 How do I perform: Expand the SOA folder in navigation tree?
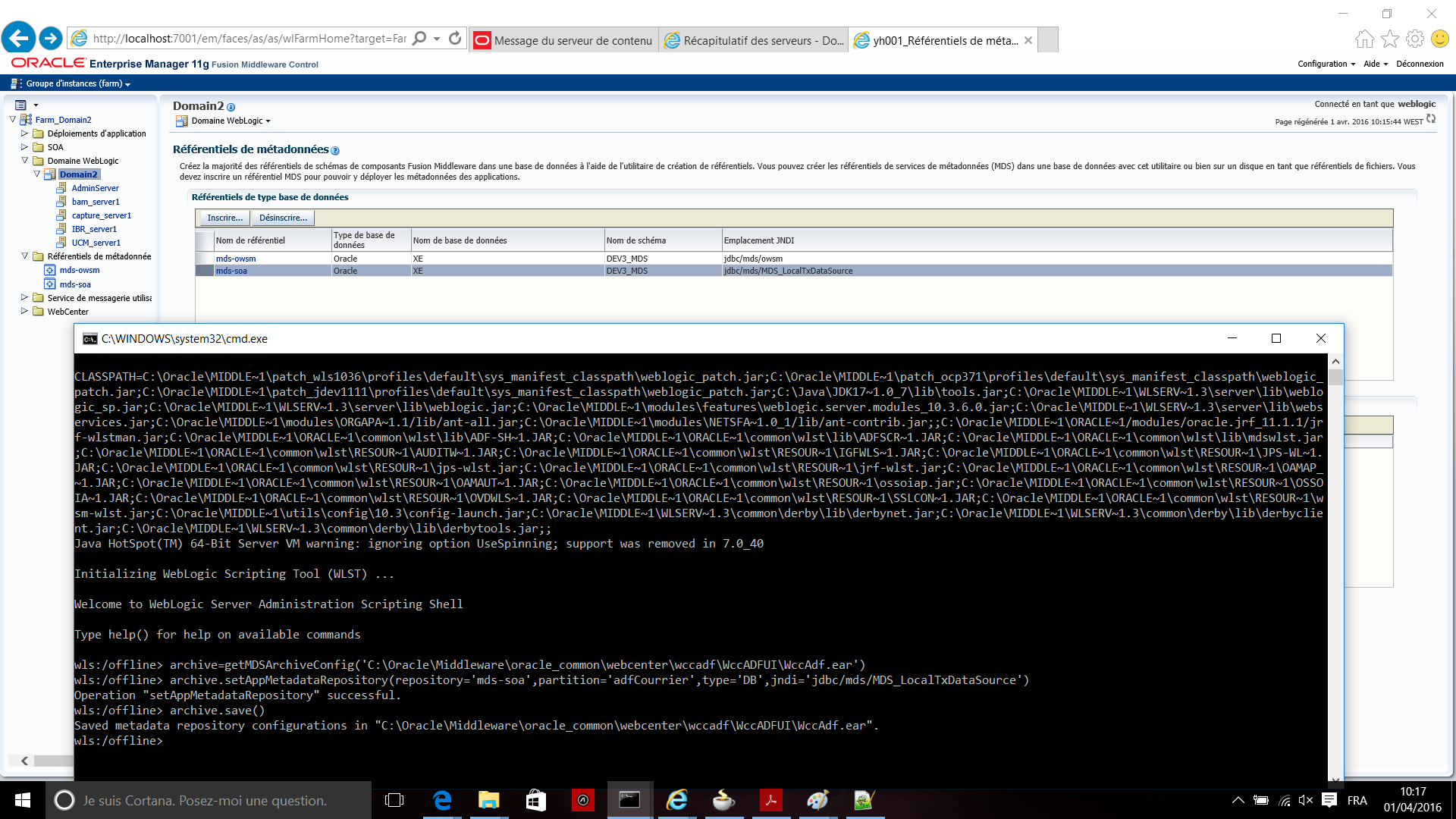pos(24,147)
